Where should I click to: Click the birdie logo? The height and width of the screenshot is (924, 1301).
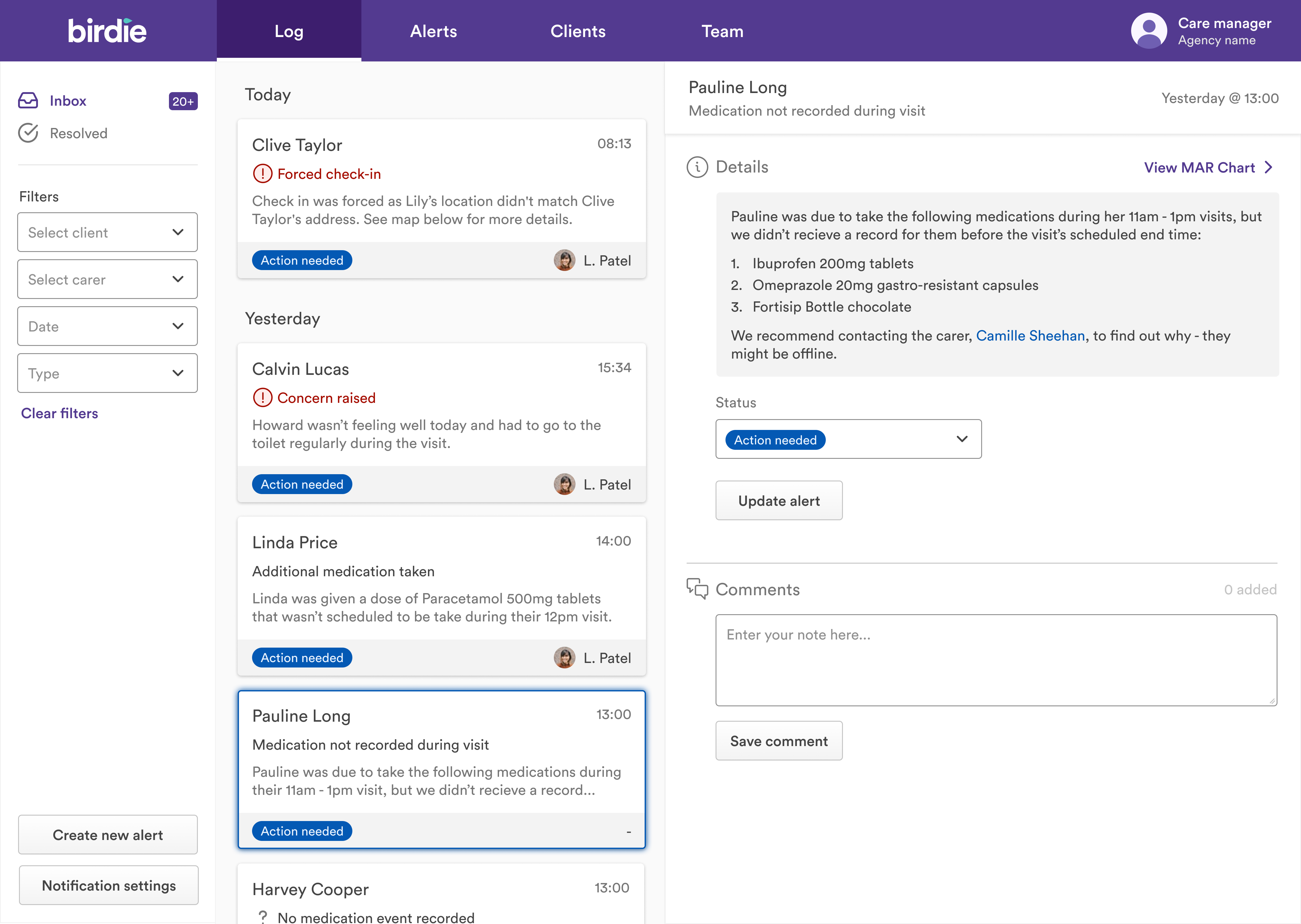click(x=107, y=31)
